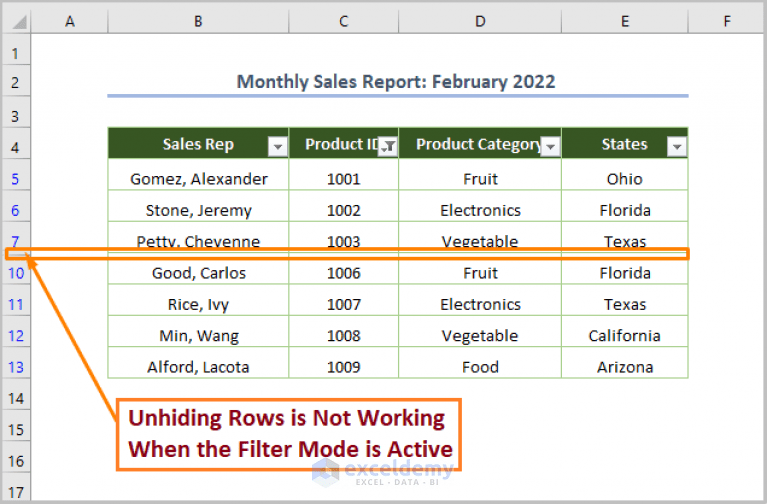Select the California state cell
767x504 pixels.
coord(625,331)
